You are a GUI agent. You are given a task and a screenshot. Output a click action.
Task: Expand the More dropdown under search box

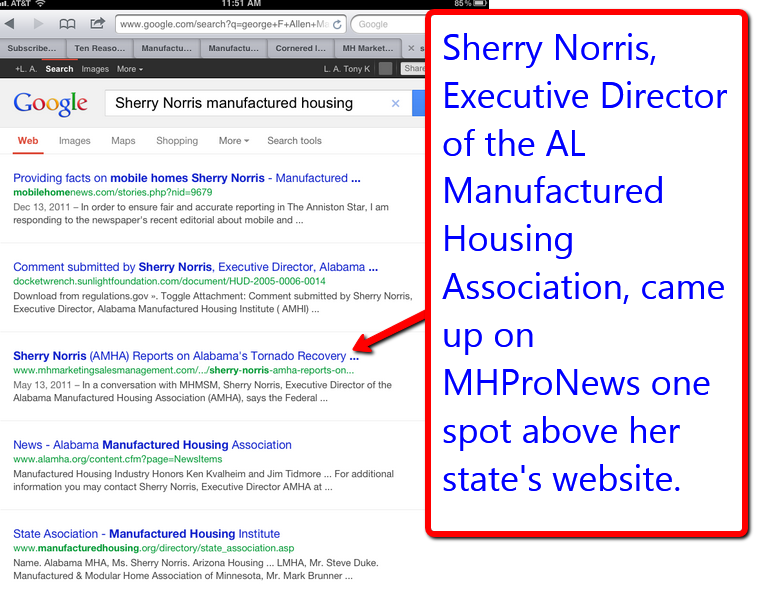(x=234, y=141)
